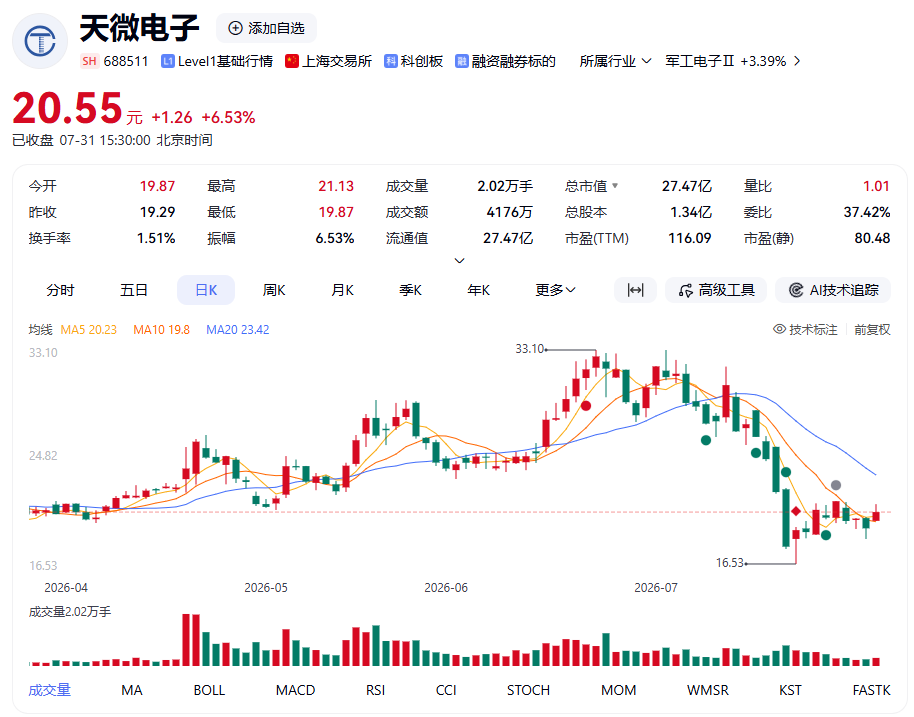
Task: Open the 军工电子II industry link
Action: 699,61
